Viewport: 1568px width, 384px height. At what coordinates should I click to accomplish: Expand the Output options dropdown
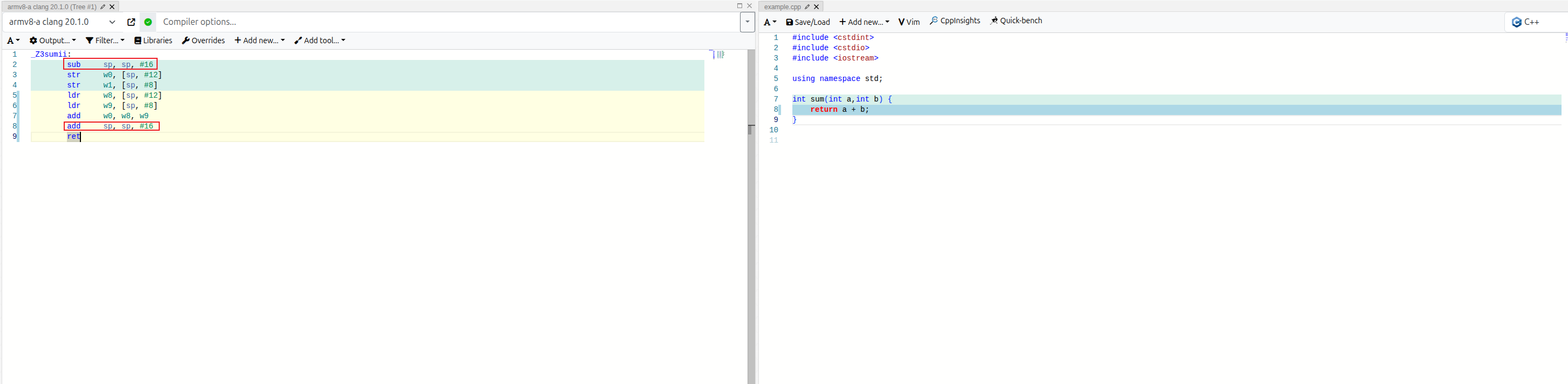53,40
